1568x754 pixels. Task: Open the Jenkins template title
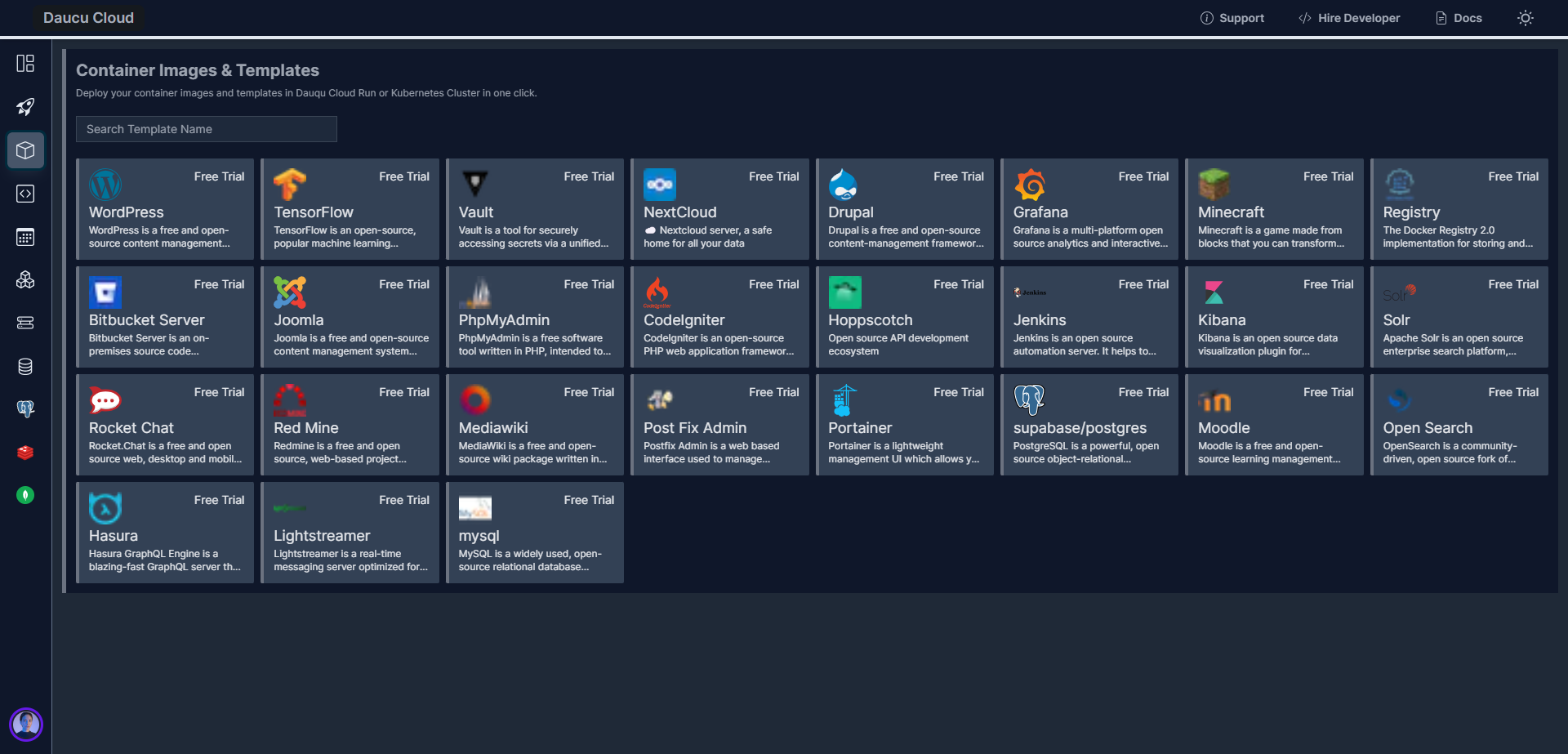point(1040,320)
